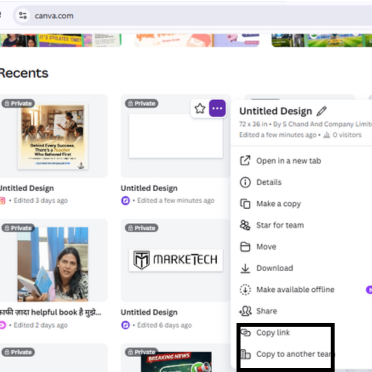Click the Recents heading

click(24, 73)
